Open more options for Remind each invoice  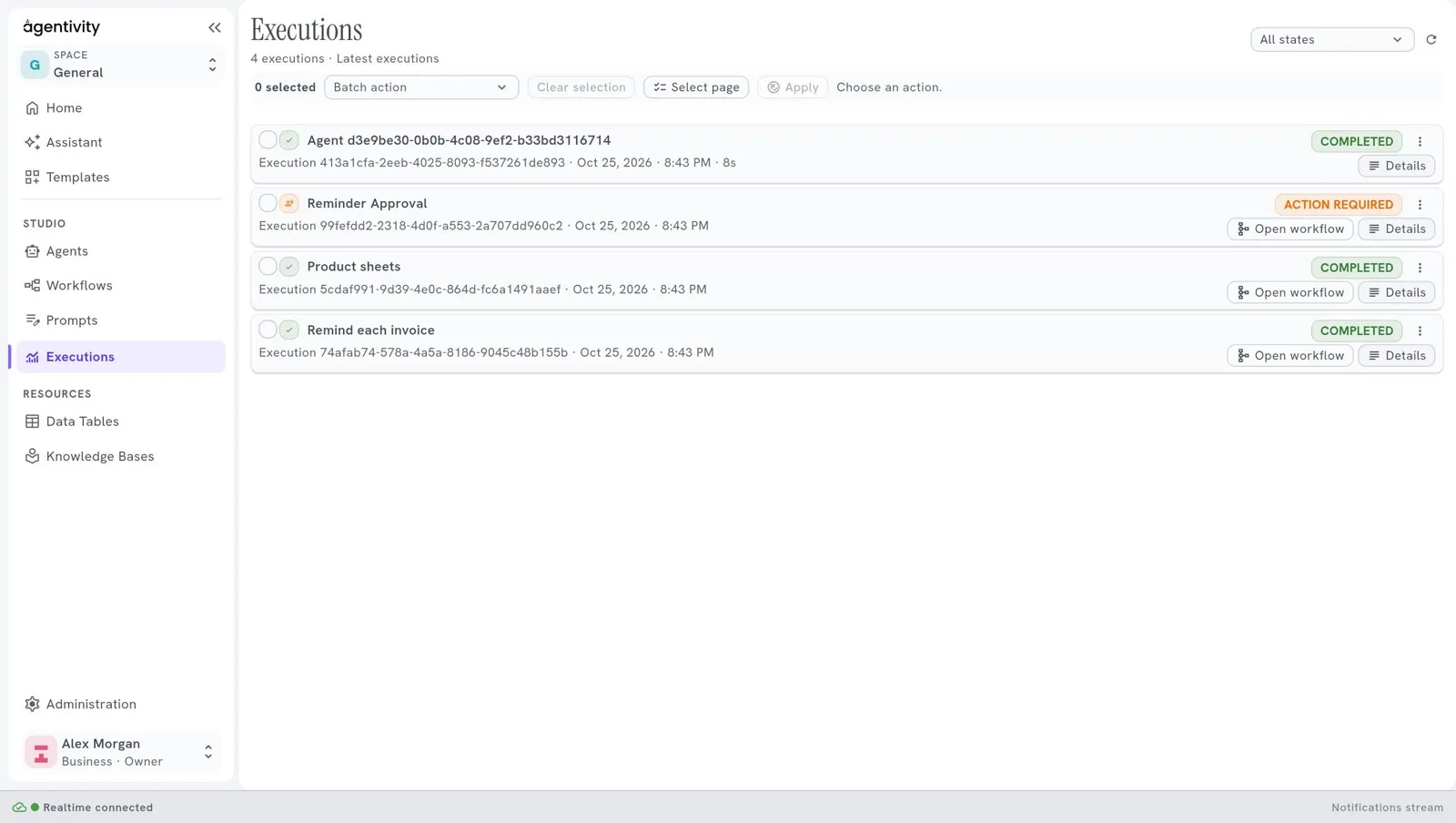pyautogui.click(x=1420, y=330)
